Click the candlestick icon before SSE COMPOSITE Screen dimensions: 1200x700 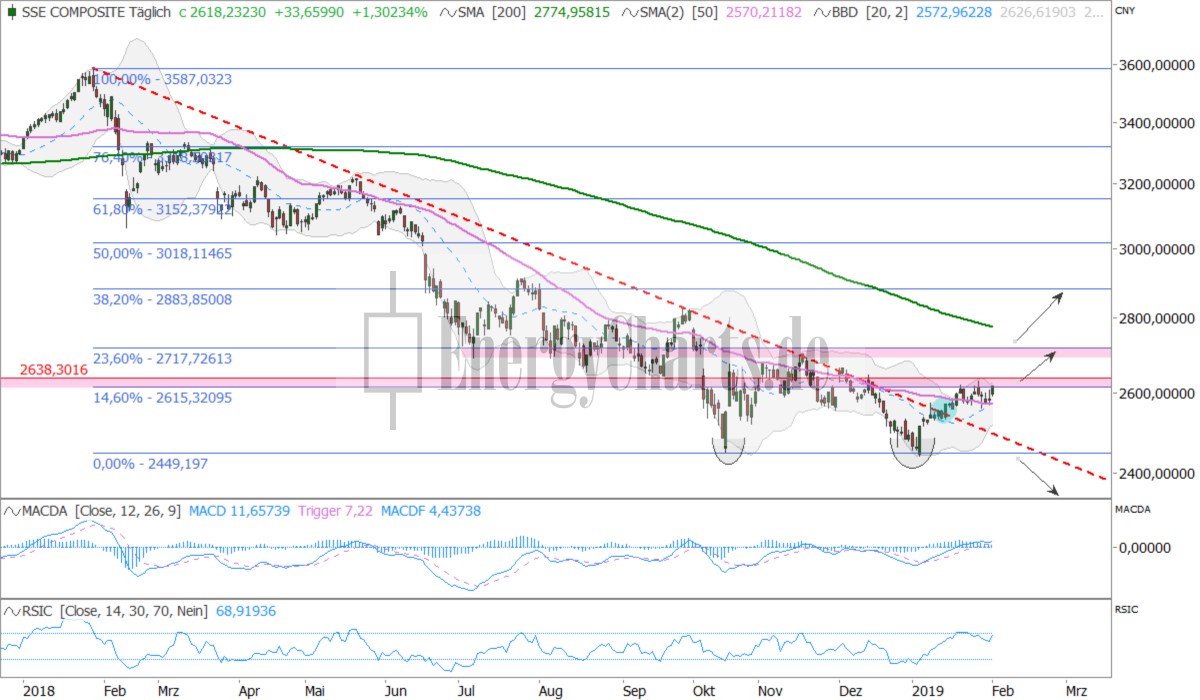coord(10,13)
